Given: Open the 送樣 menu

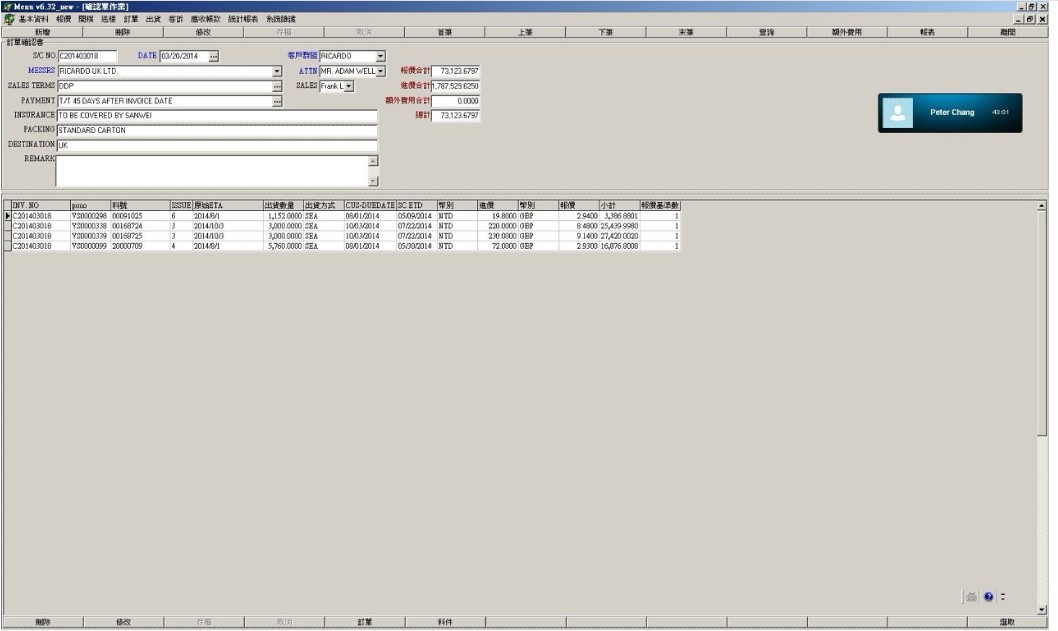Looking at the screenshot, I should click(109, 19).
